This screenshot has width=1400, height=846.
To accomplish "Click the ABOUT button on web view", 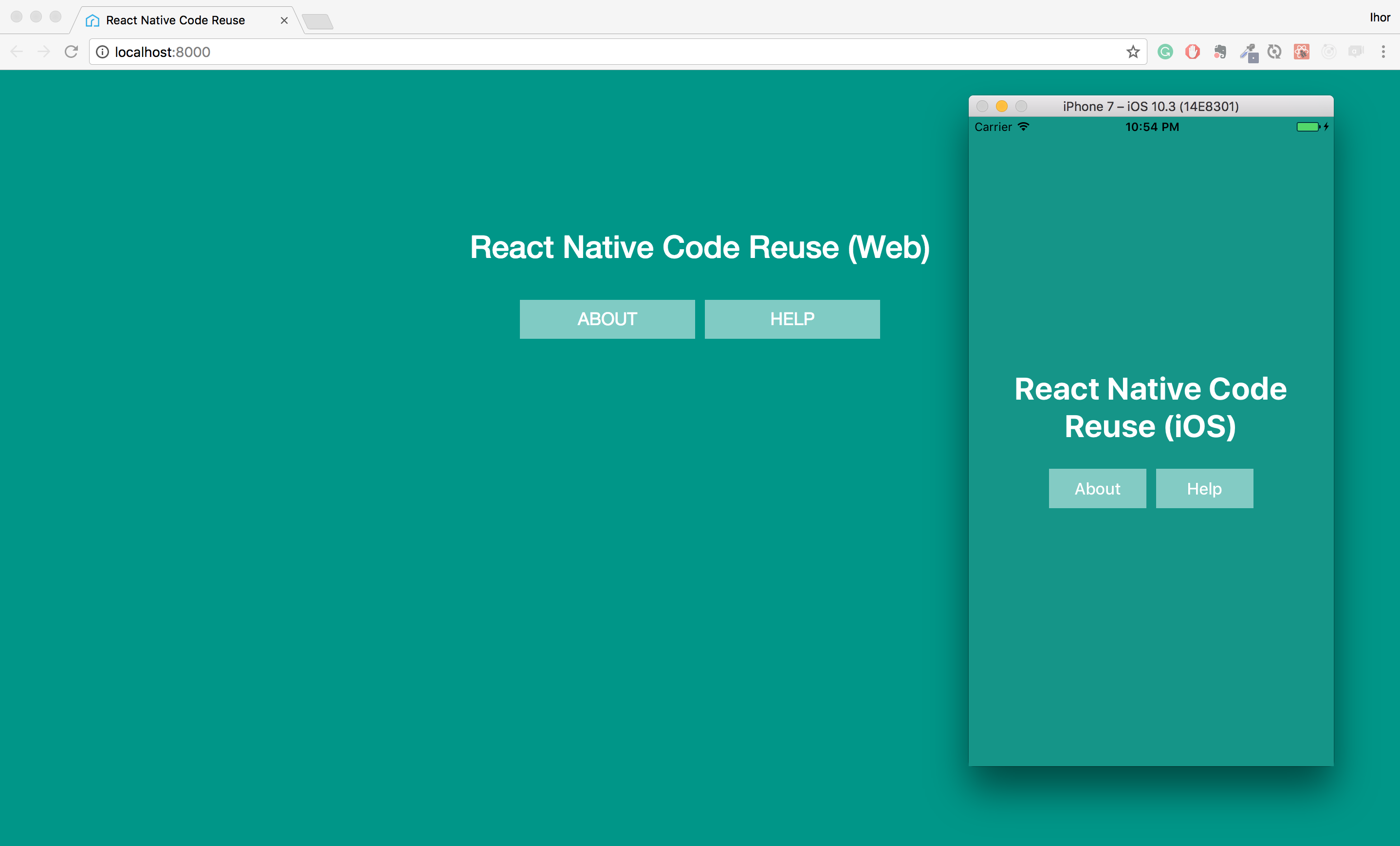I will pyautogui.click(x=607, y=319).
